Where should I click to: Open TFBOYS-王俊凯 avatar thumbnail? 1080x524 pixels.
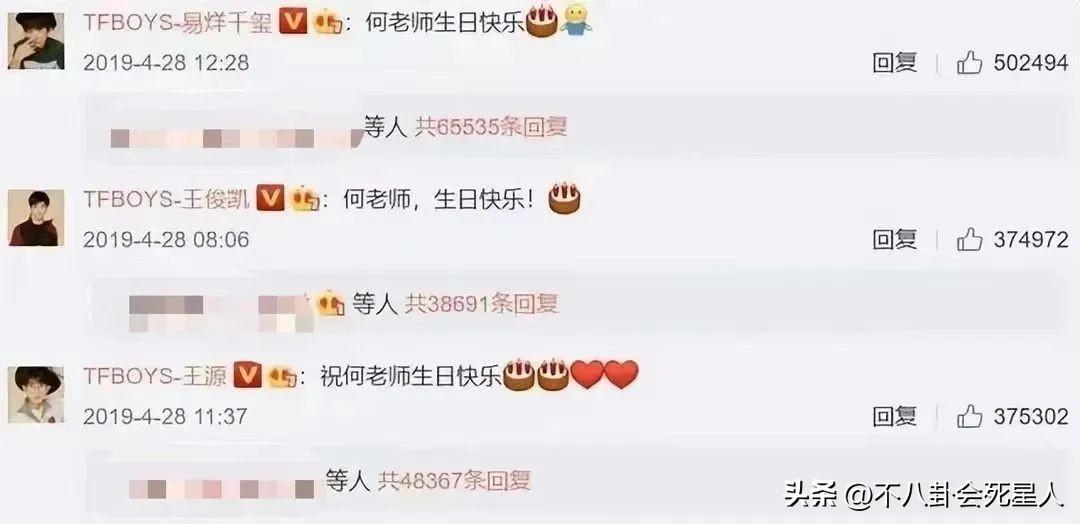[x=36, y=218]
